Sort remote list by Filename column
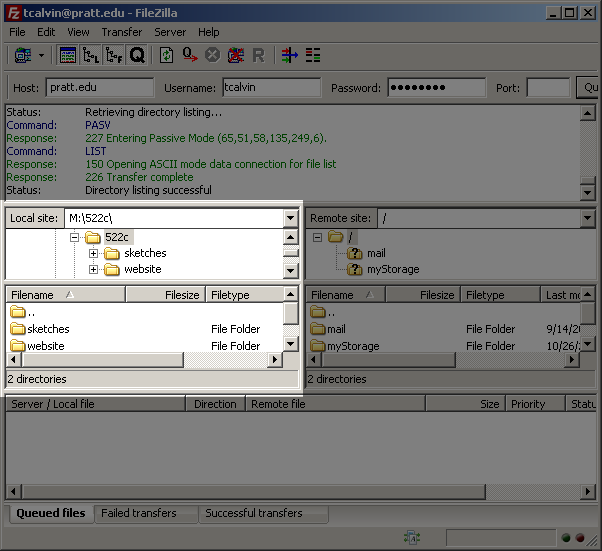This screenshot has width=602, height=551. click(x=346, y=295)
